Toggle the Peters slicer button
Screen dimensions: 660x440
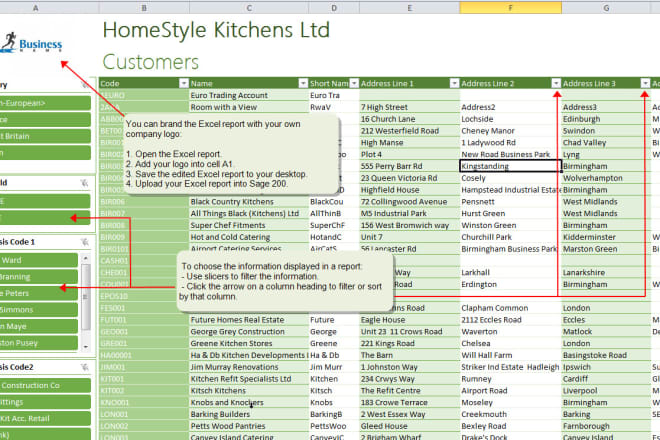pyautogui.click(x=39, y=293)
